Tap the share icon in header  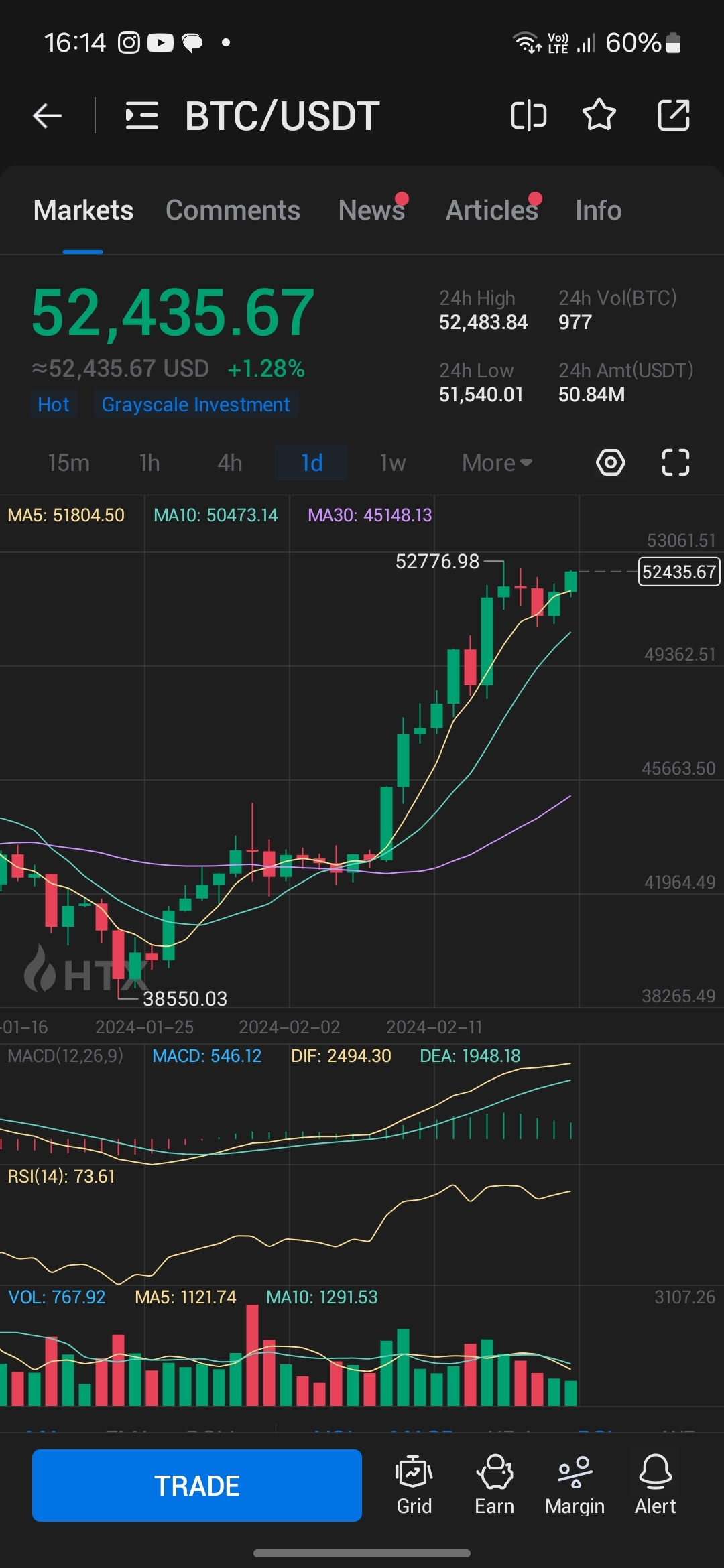pos(673,115)
